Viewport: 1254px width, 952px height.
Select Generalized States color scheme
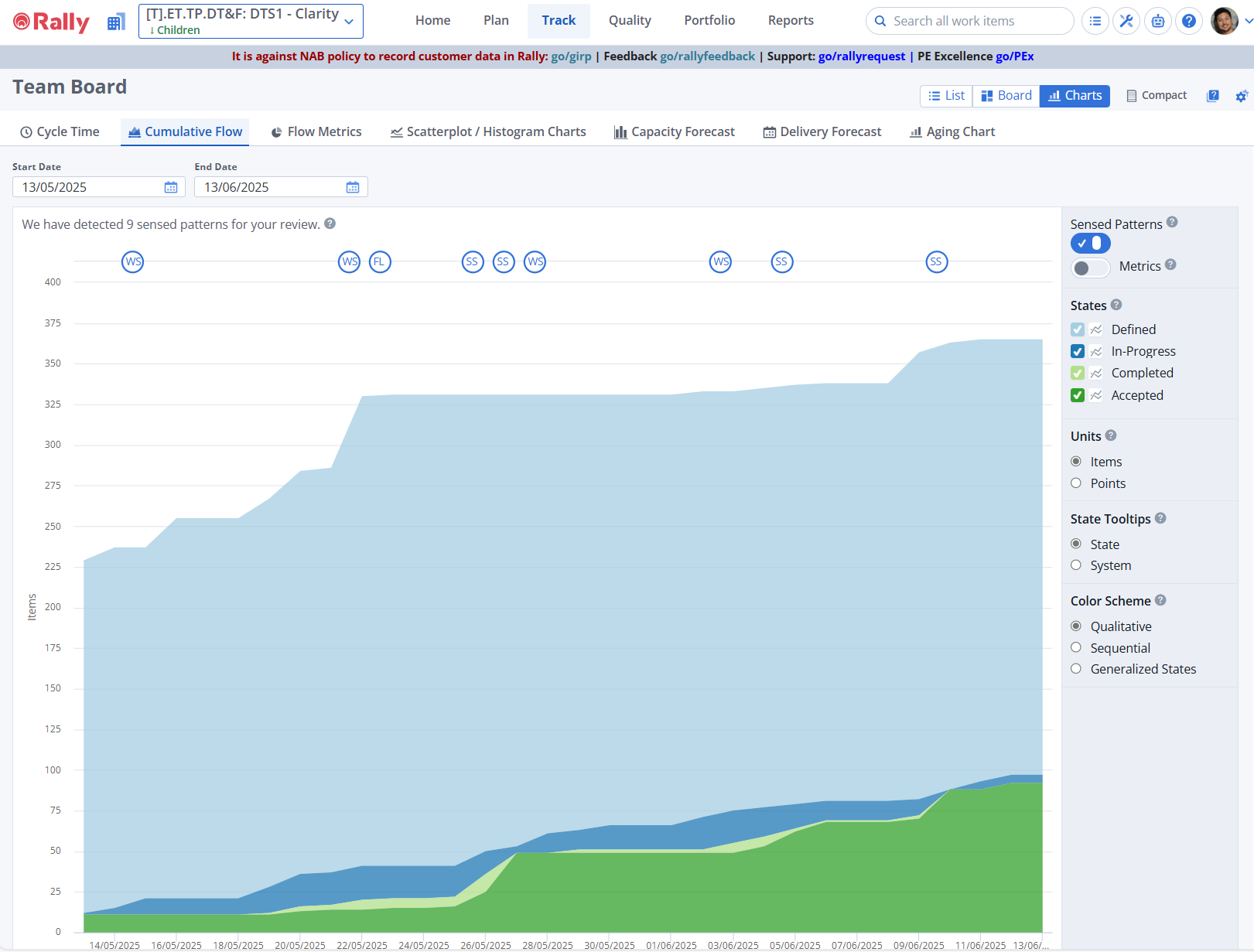(x=1076, y=669)
